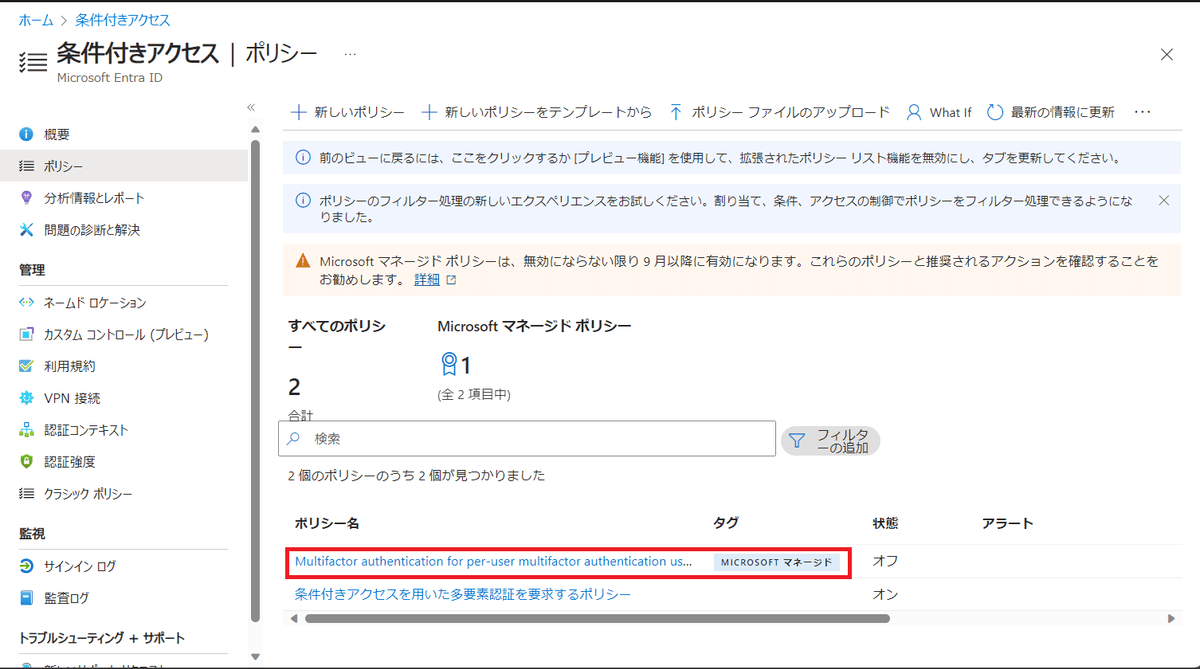Click the カスタム コントロール icon
Image resolution: width=1200 pixels, height=669 pixels.
27,334
